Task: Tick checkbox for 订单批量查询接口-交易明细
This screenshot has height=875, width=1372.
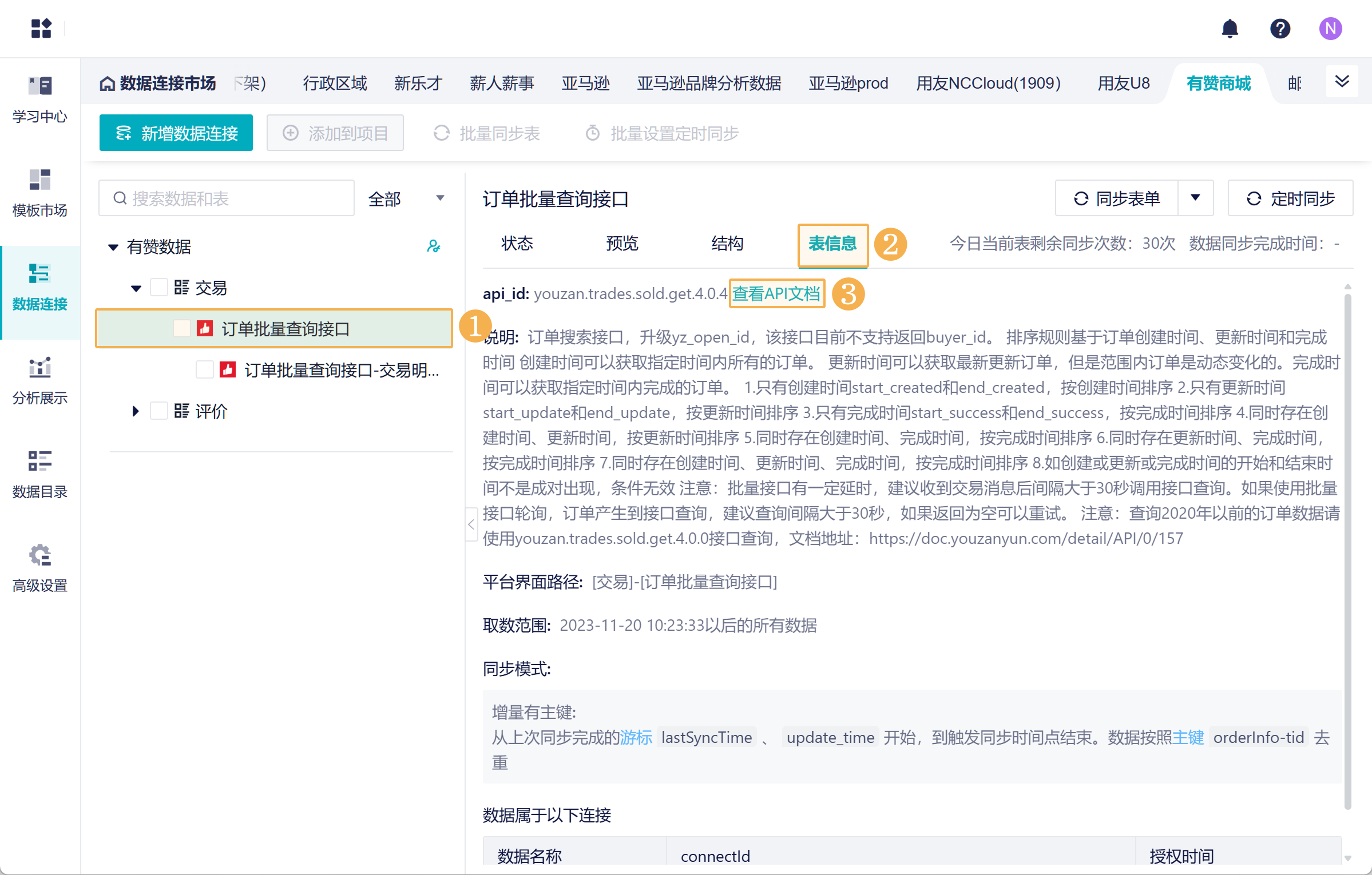Action: point(204,369)
